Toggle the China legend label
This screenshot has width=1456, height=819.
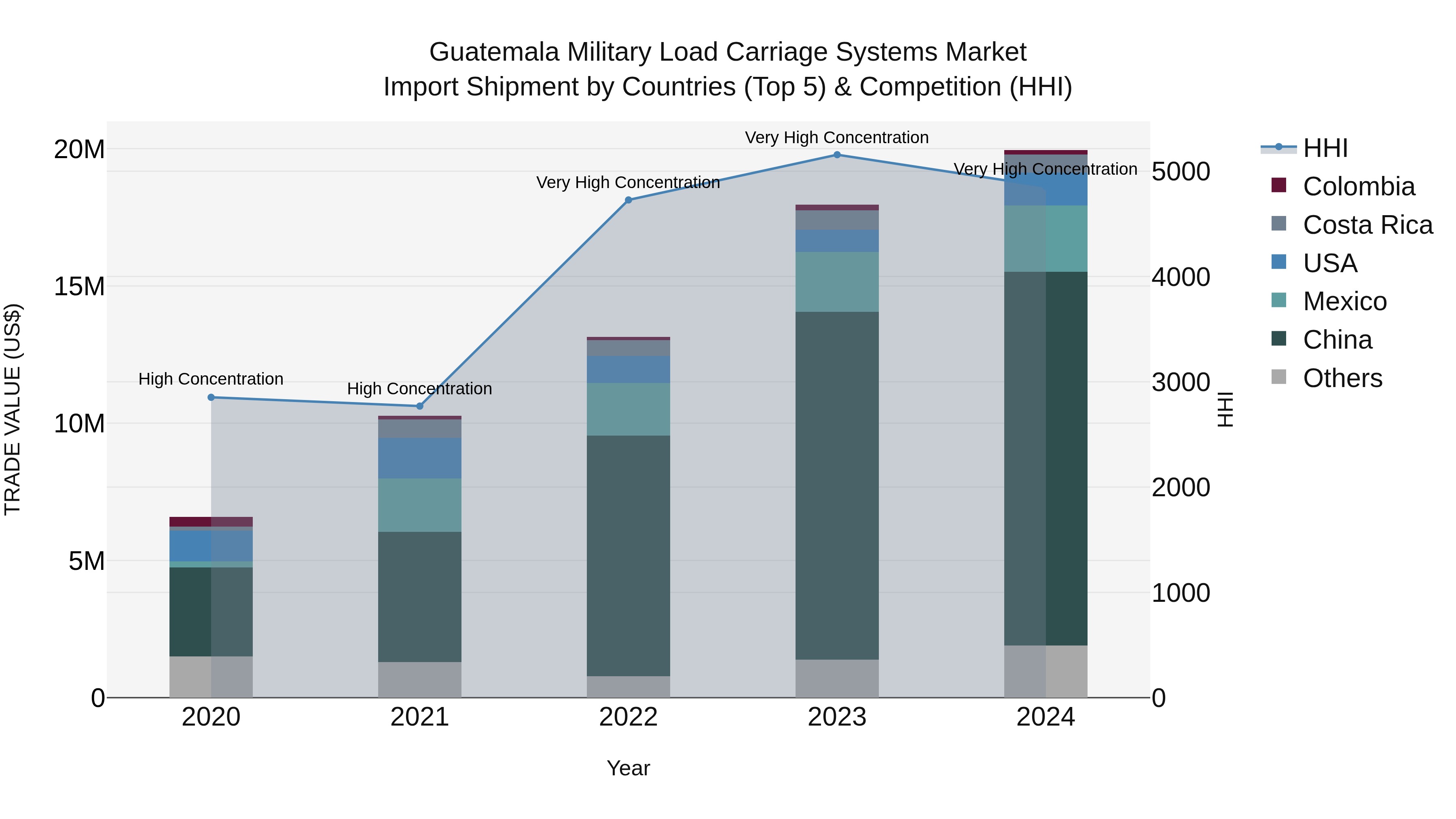(1337, 340)
